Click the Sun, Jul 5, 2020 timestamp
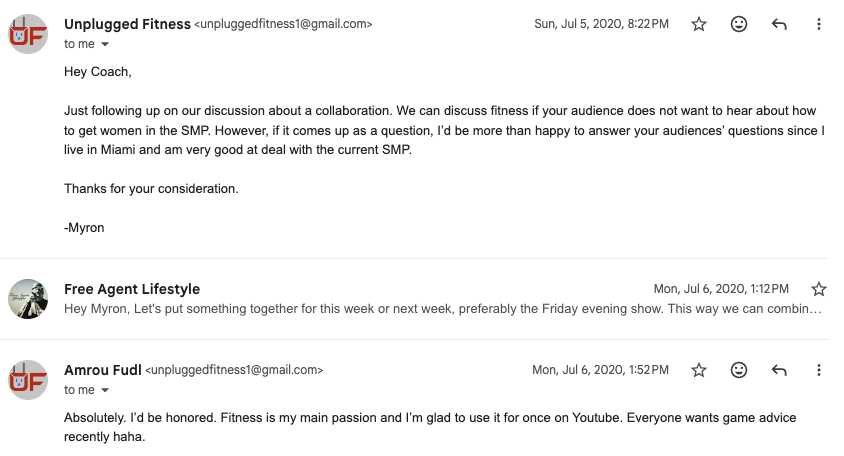Viewport: 844px width, 456px height. click(x=601, y=24)
